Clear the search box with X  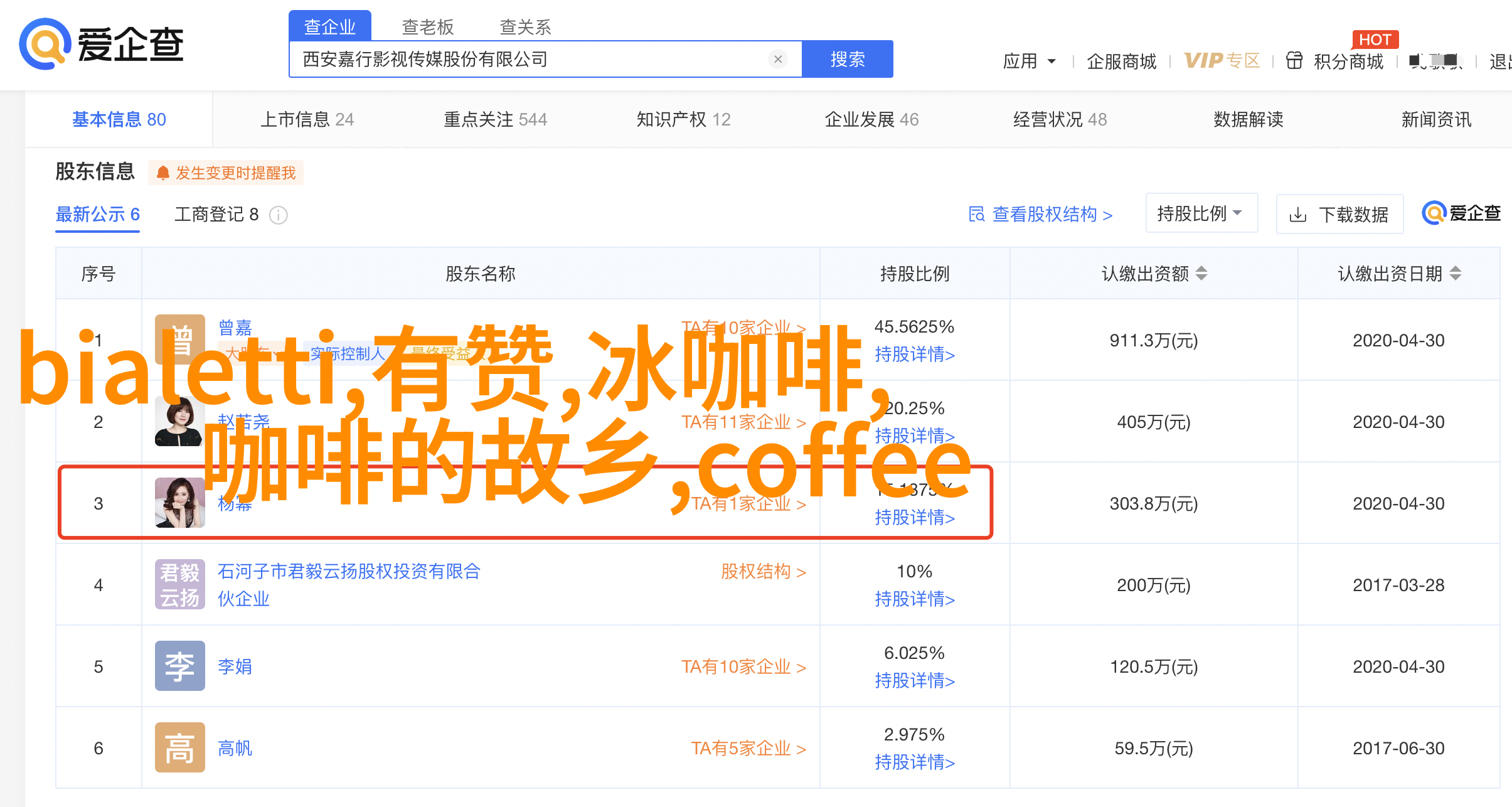(x=778, y=59)
